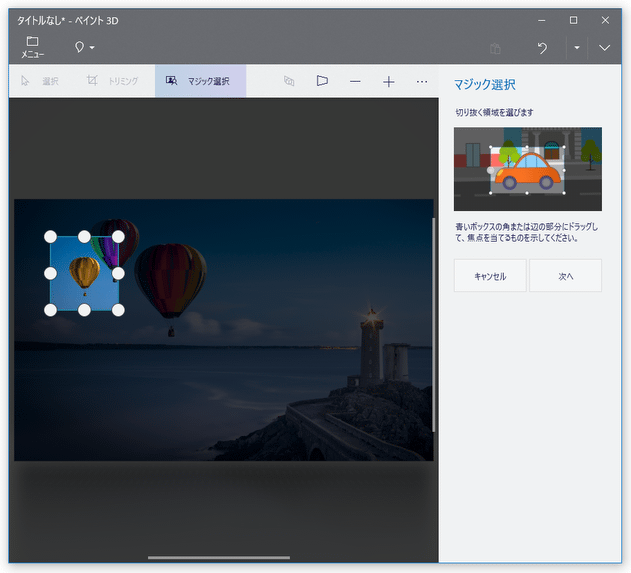The image size is (631, 573).
Task: Click the top-left selection handle
Action: [x=50, y=237]
